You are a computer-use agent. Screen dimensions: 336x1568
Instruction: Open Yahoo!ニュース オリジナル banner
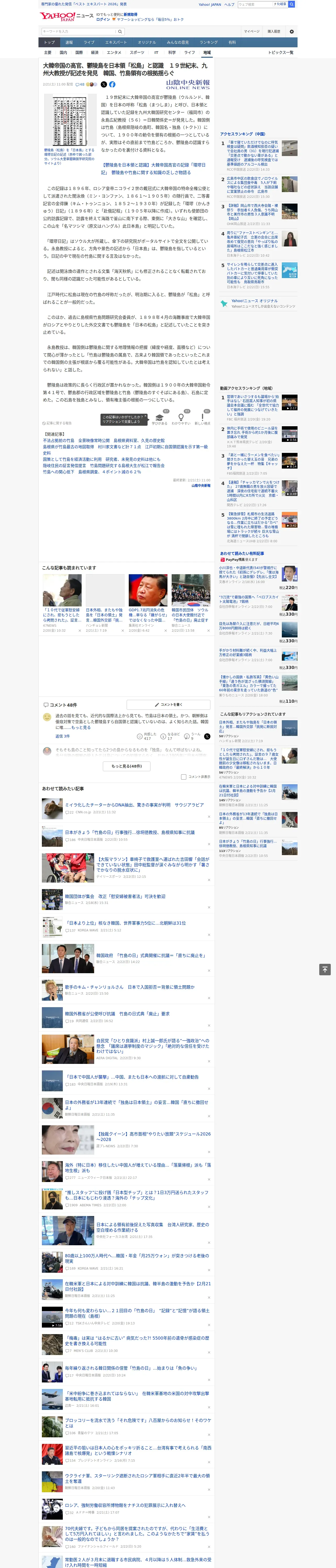258,303
